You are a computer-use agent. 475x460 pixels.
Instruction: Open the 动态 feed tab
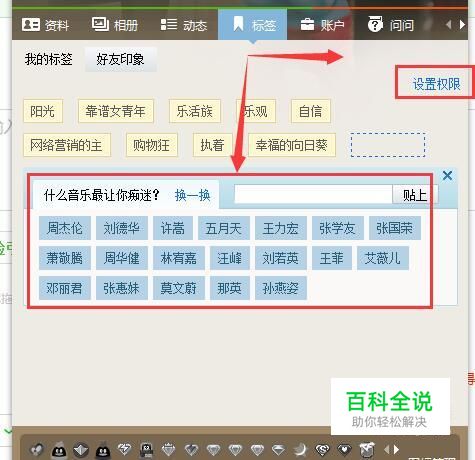pyautogui.click(x=184, y=25)
